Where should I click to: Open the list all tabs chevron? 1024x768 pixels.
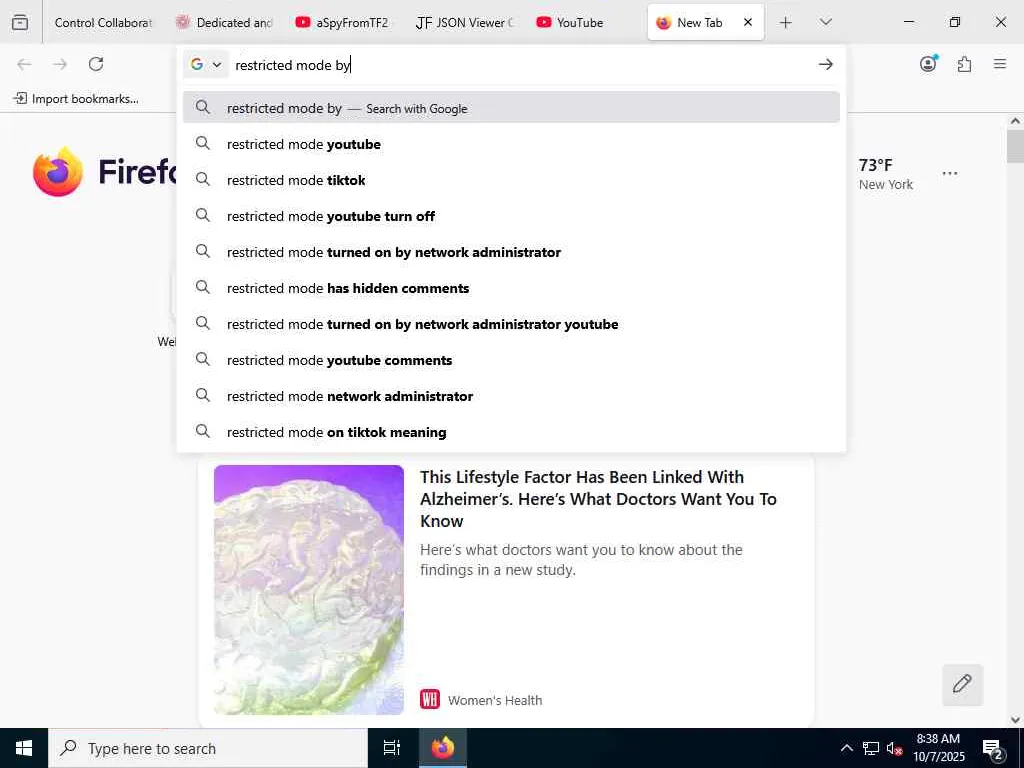click(x=825, y=23)
